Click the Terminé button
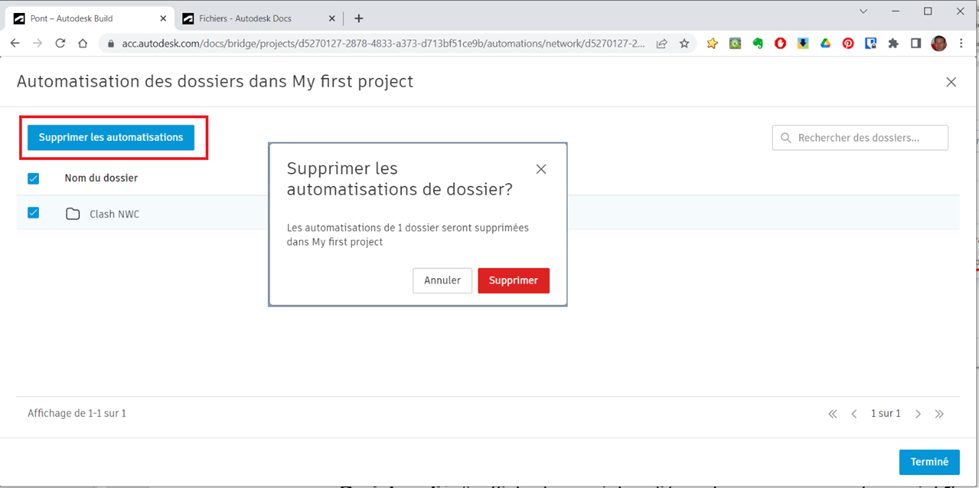The height and width of the screenshot is (488, 979). coord(929,462)
